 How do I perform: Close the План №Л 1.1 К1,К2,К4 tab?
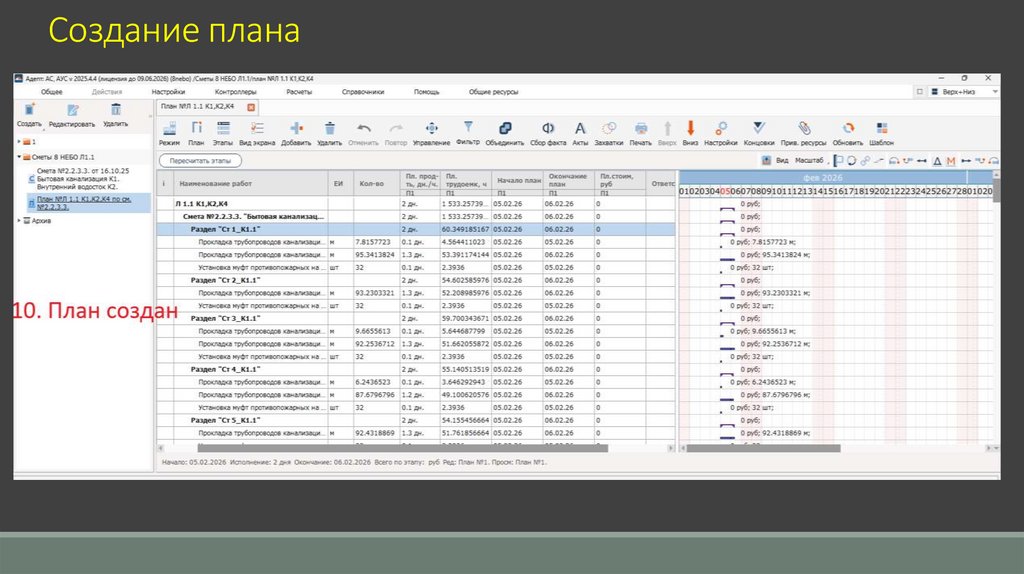tap(251, 107)
